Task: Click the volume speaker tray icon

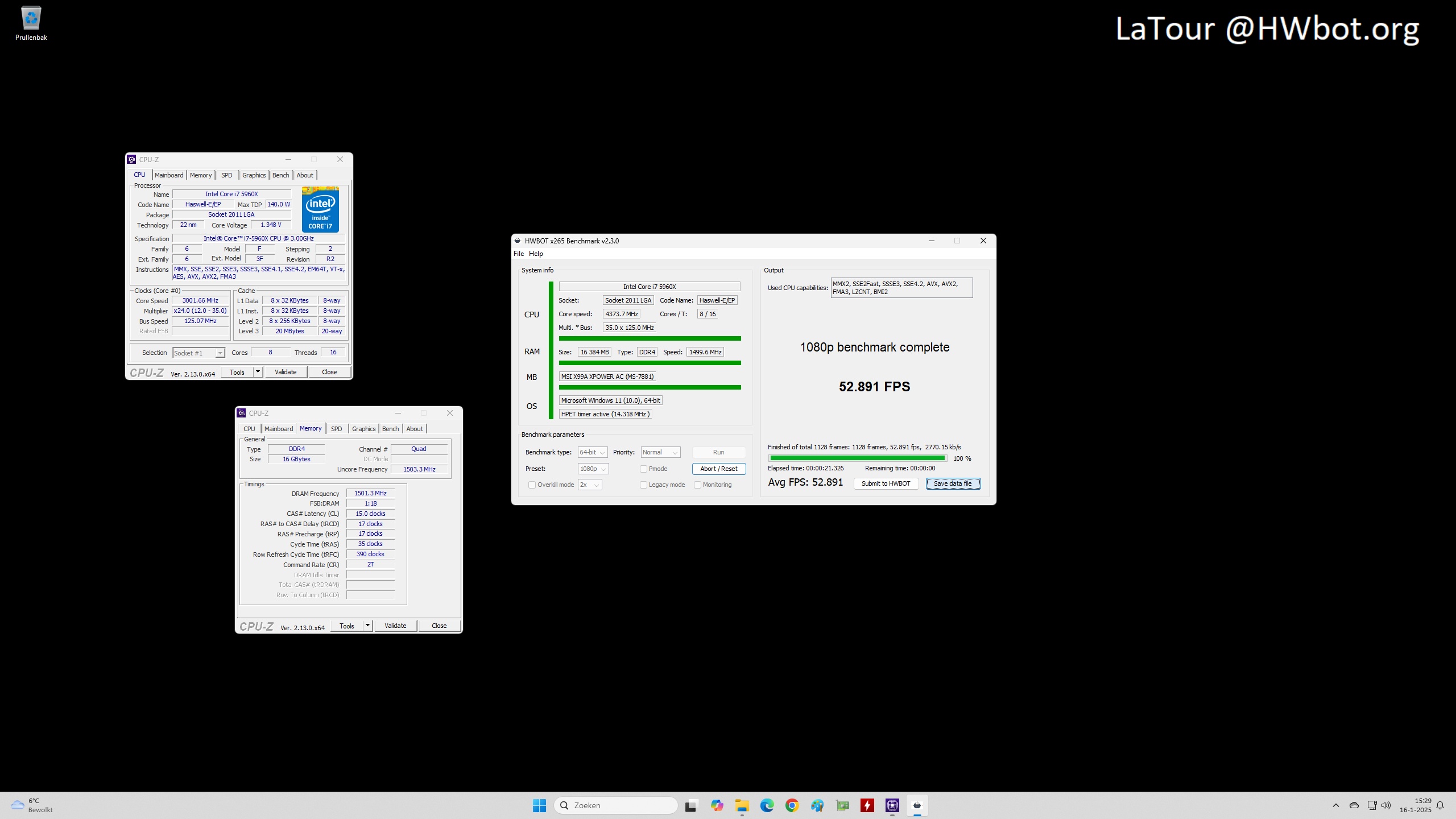Action: coord(1386,805)
